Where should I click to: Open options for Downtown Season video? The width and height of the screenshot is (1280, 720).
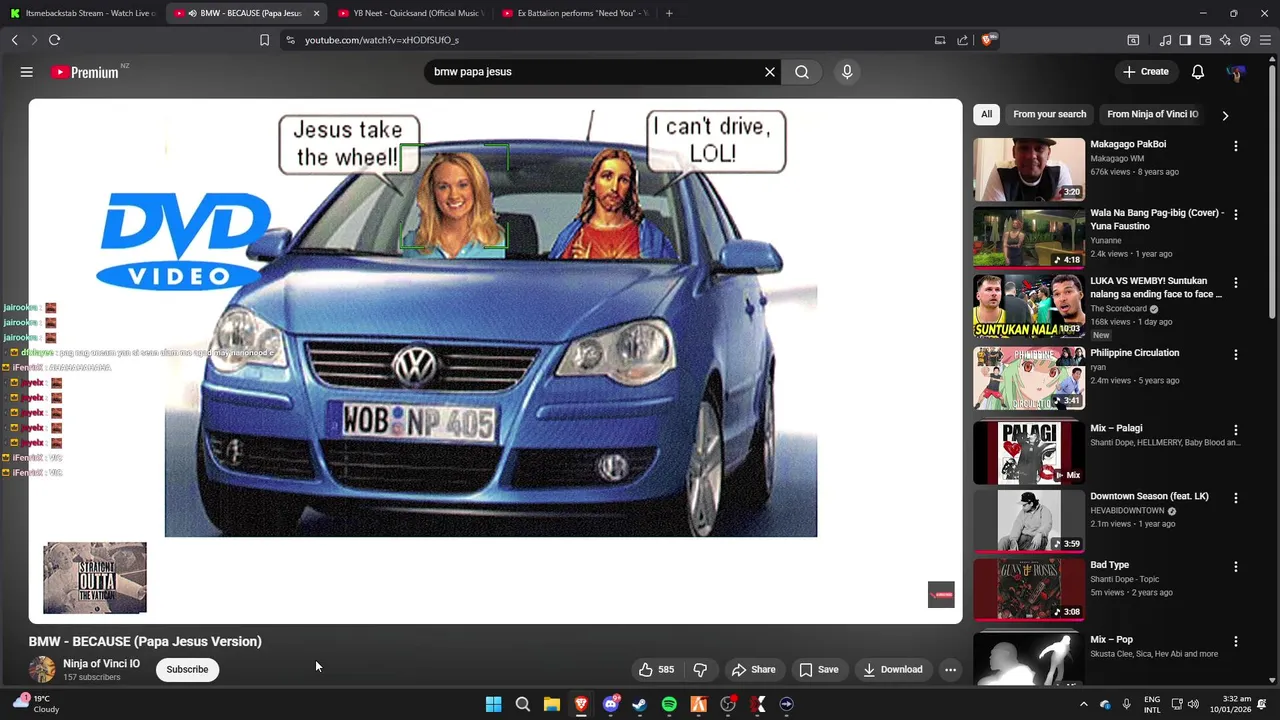[x=1236, y=498]
